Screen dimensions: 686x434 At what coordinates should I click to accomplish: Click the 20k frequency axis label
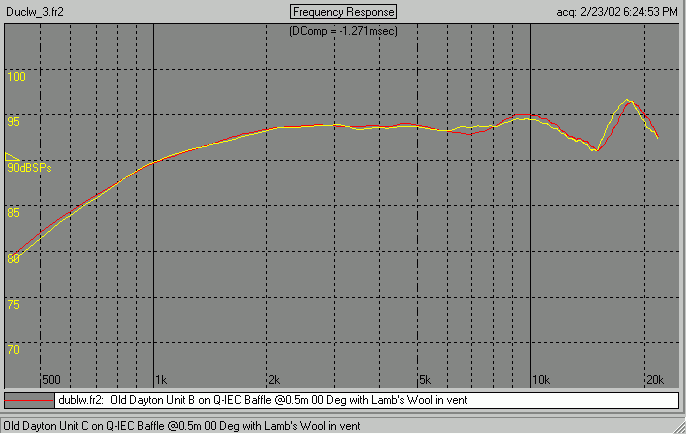(x=655, y=380)
